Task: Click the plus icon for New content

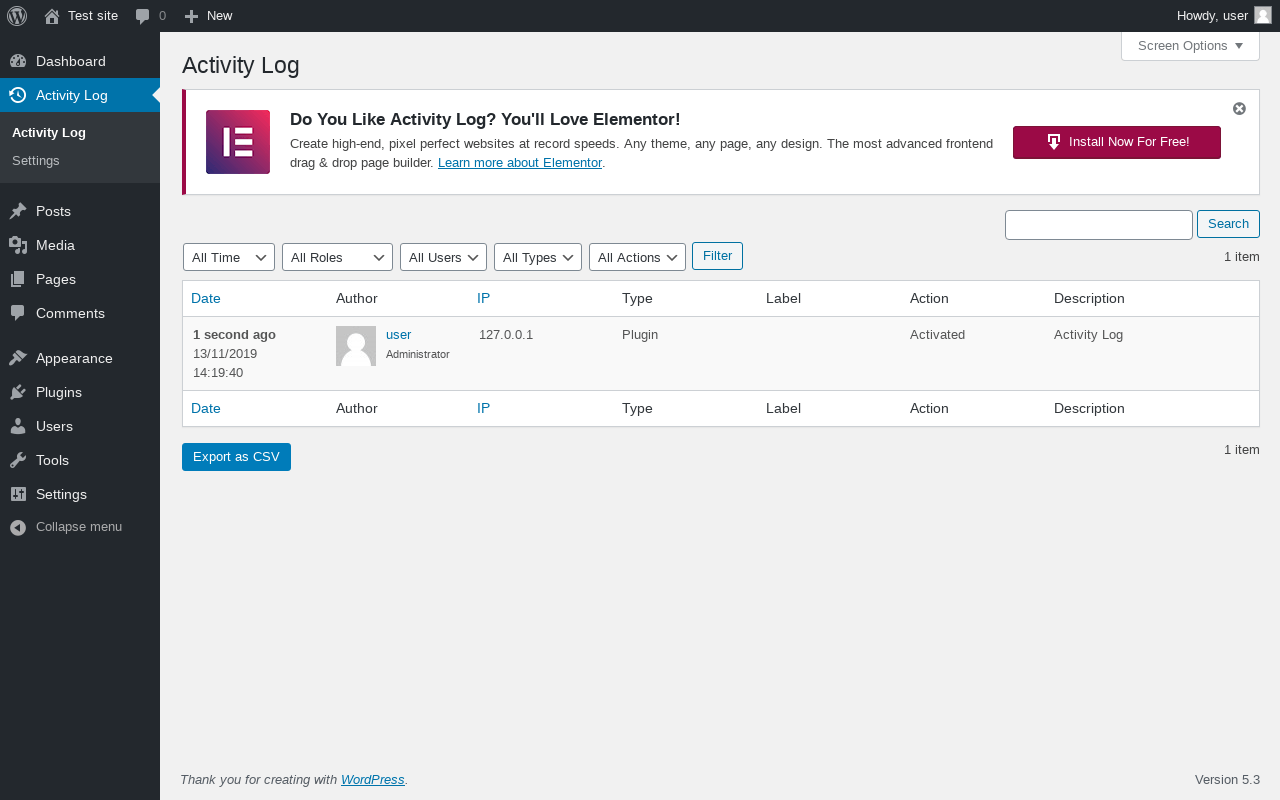Action: [192, 16]
